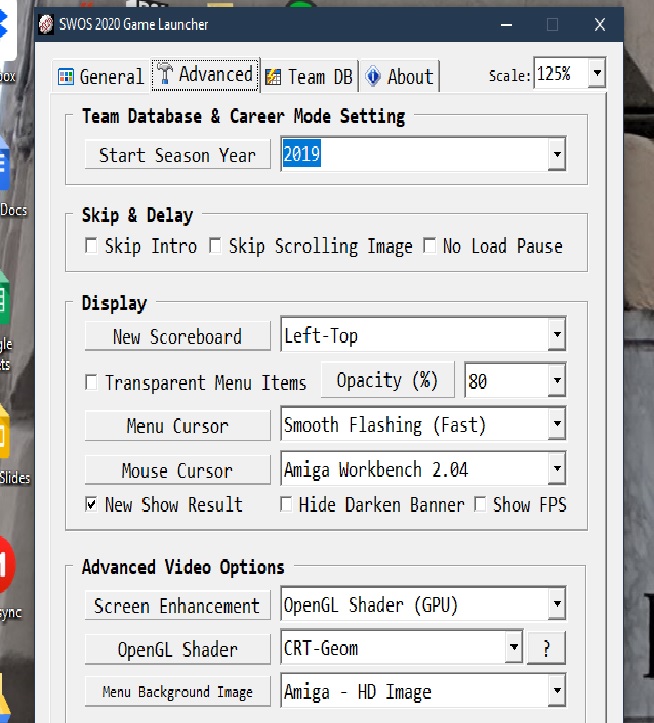654x723 pixels.
Task: Click the Menu Background Image button
Action: point(177,691)
